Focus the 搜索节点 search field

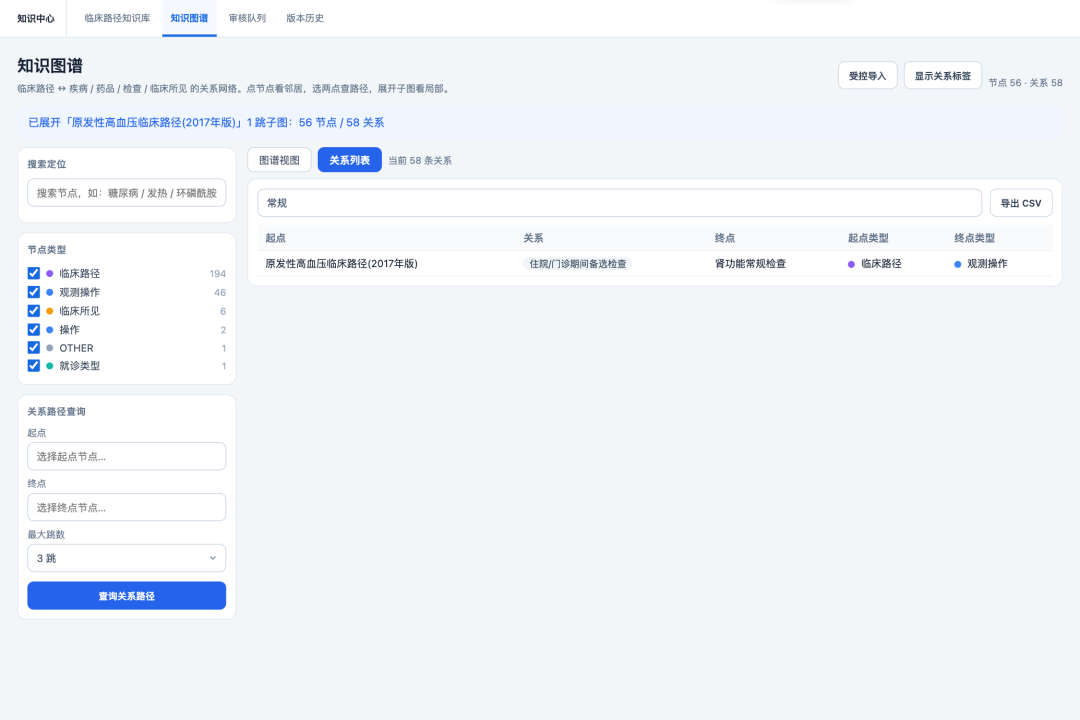[127, 193]
